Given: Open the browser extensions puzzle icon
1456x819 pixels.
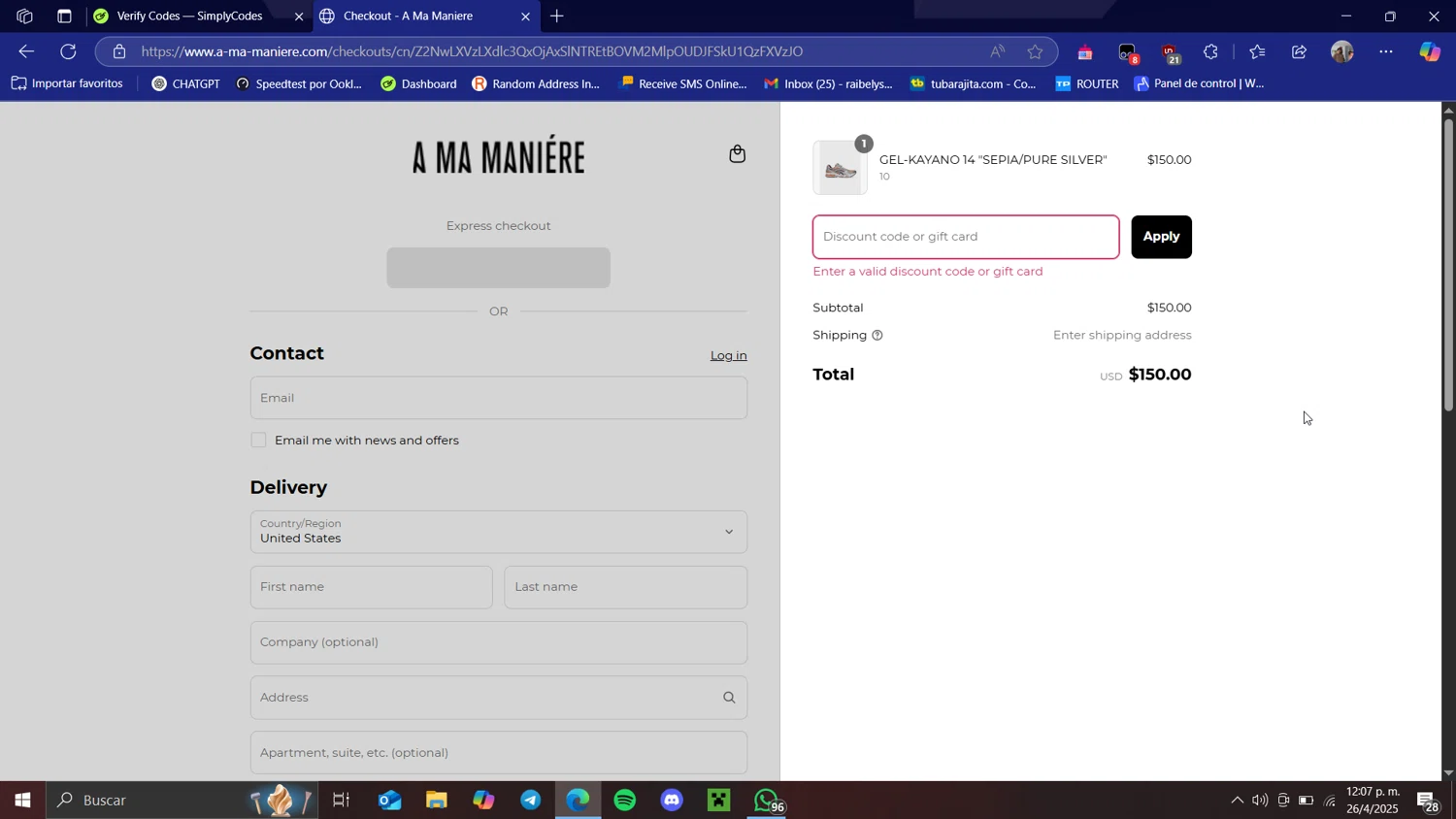Looking at the screenshot, I should pyautogui.click(x=1211, y=52).
